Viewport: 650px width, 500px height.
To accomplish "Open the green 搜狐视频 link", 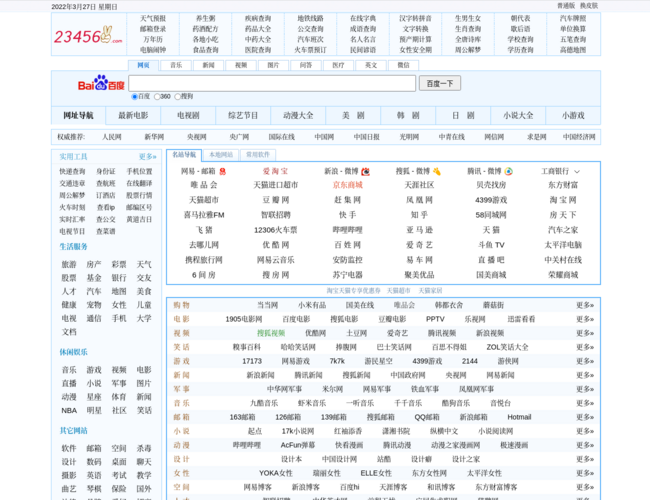I will pos(271,333).
